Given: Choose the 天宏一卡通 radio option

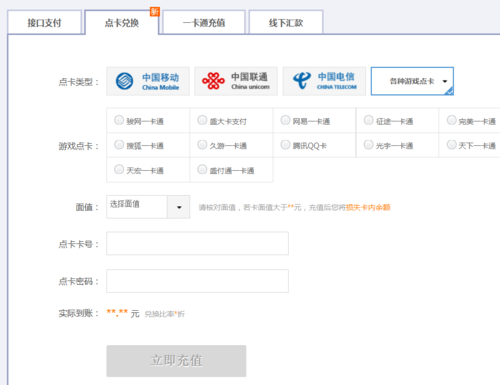Looking at the screenshot, I should pos(119,169).
